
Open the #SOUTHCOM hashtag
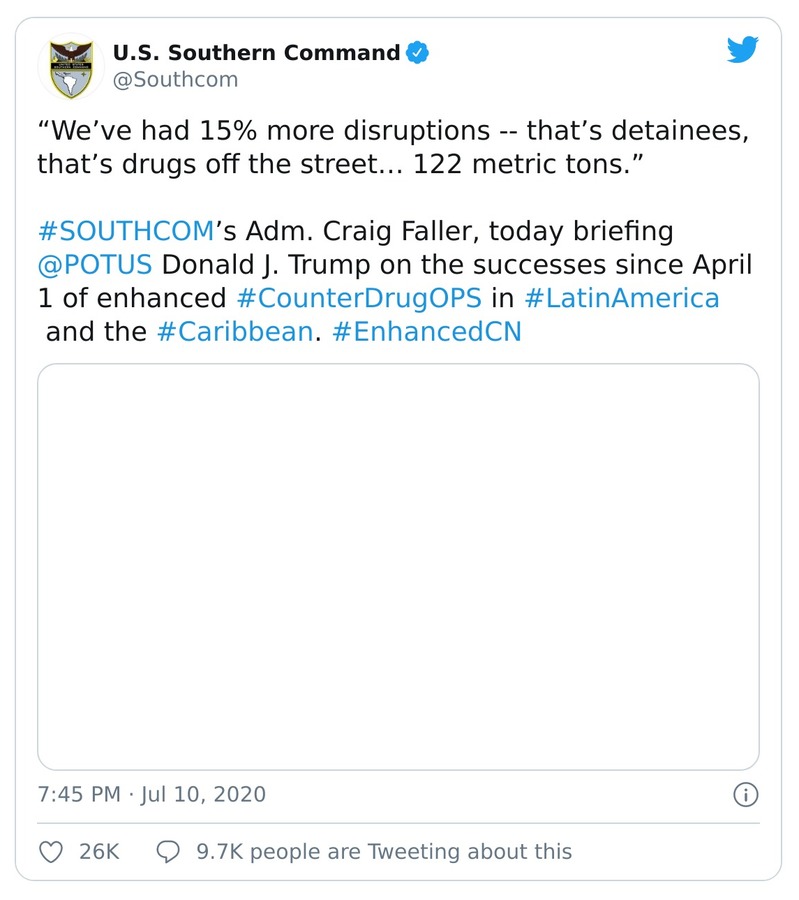pyautogui.click(x=126, y=232)
